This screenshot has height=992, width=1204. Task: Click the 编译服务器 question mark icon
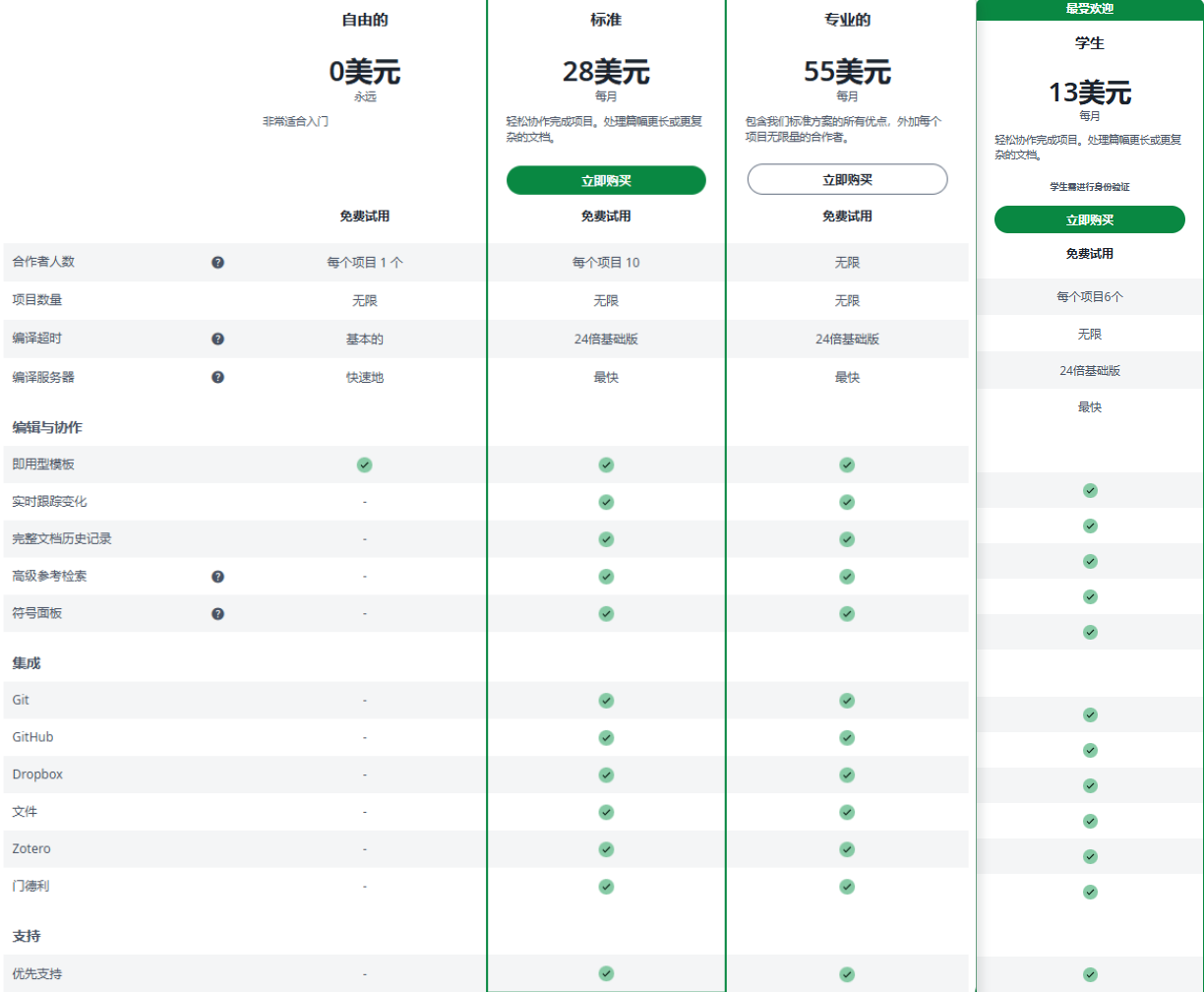tap(217, 376)
